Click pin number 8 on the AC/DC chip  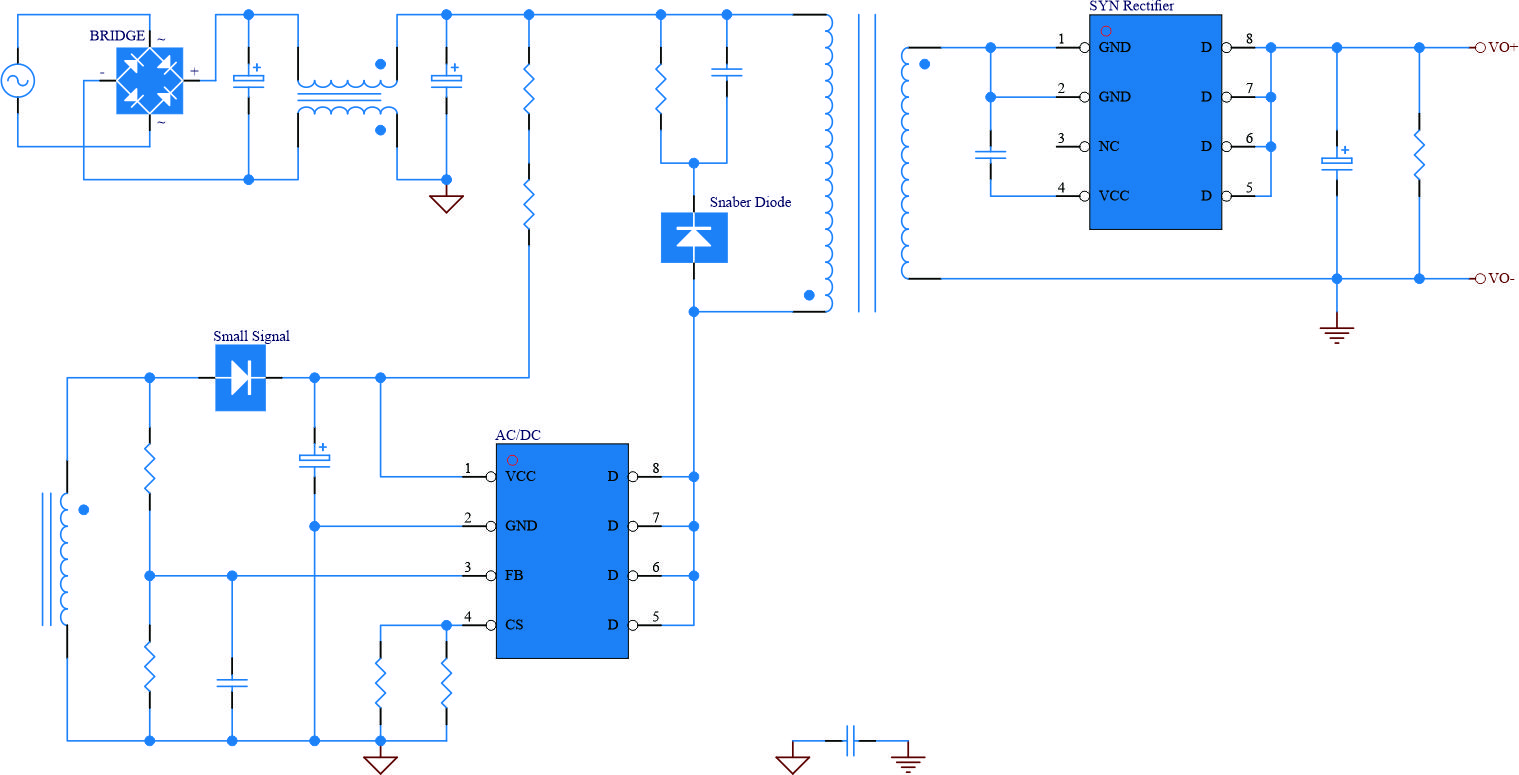point(656,468)
